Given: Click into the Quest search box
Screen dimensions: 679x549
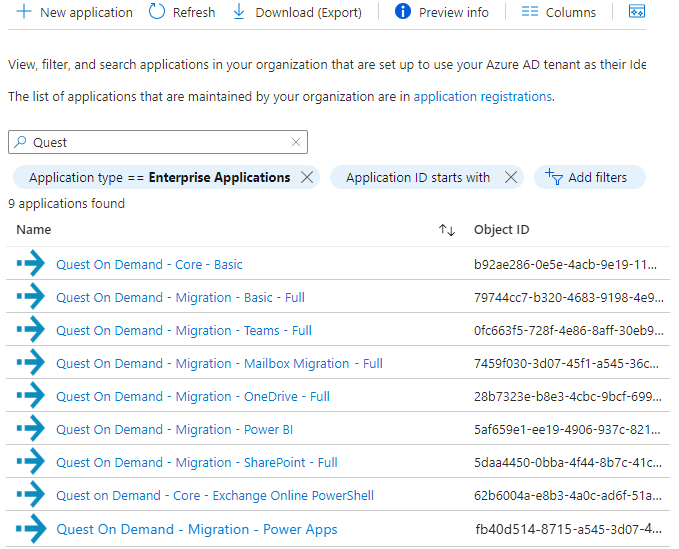Looking at the screenshot, I should point(160,142).
